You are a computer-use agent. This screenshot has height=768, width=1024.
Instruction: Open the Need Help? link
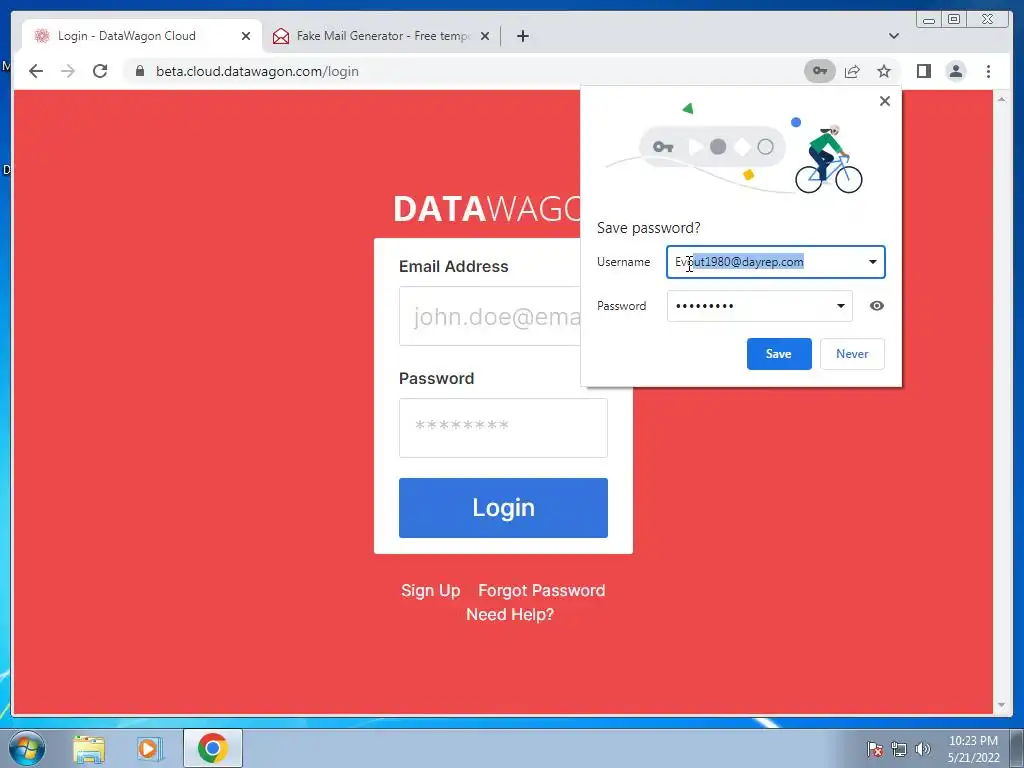coord(510,615)
